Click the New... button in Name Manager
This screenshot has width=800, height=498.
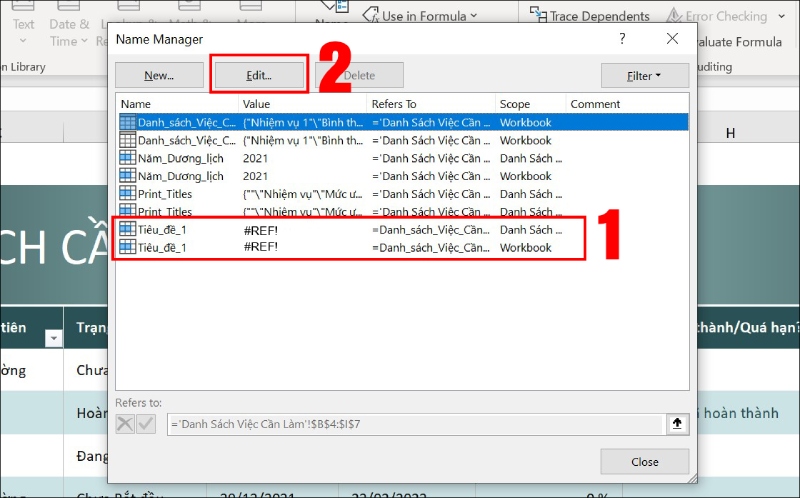coord(159,76)
